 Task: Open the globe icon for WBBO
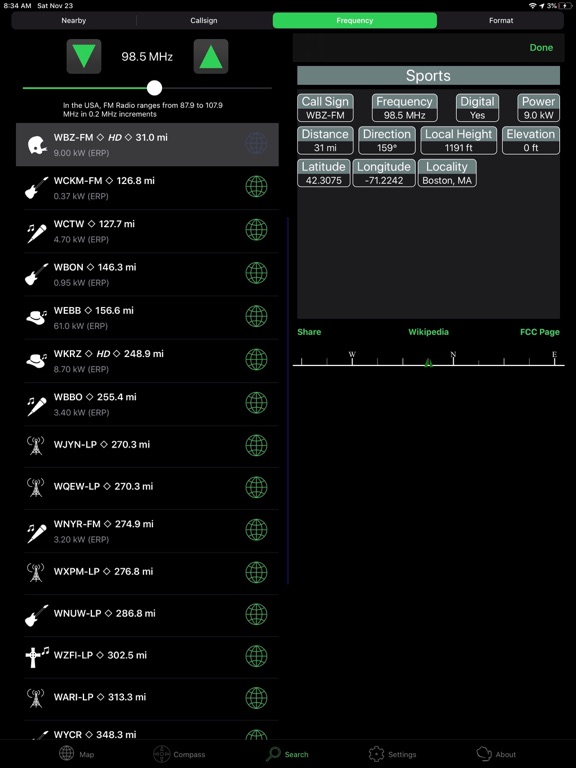(256, 403)
